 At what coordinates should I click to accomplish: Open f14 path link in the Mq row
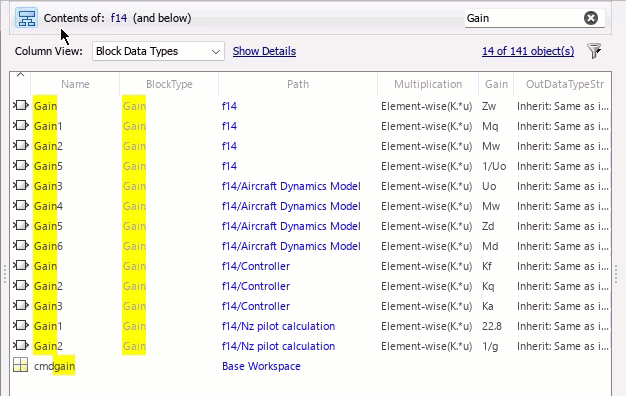point(229,126)
